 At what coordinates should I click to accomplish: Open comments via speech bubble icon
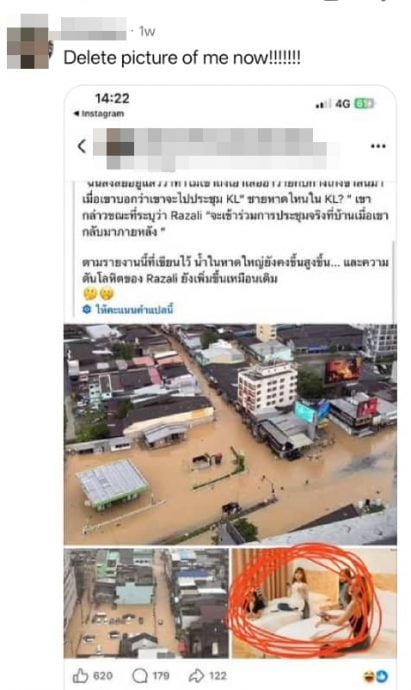(x=140, y=675)
